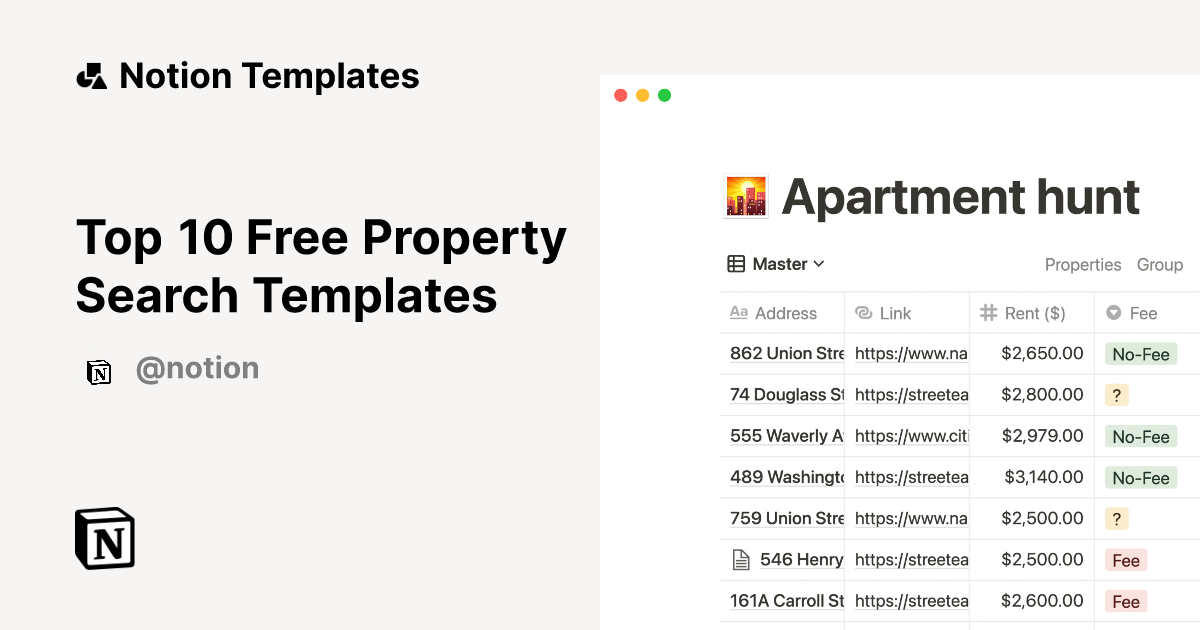Click the small avatar icon beside @notion
The height and width of the screenshot is (630, 1200).
pyautogui.click(x=99, y=371)
